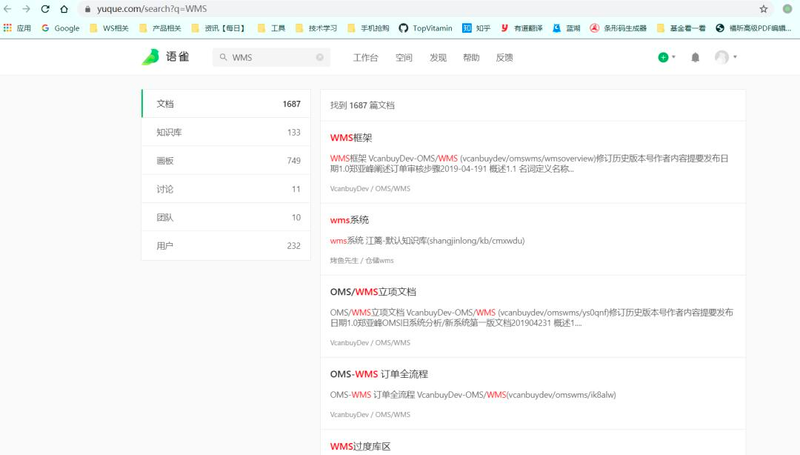This screenshot has height=455, width=800.
Task: Switch to the 讨论 results filter
Action: [x=226, y=189]
